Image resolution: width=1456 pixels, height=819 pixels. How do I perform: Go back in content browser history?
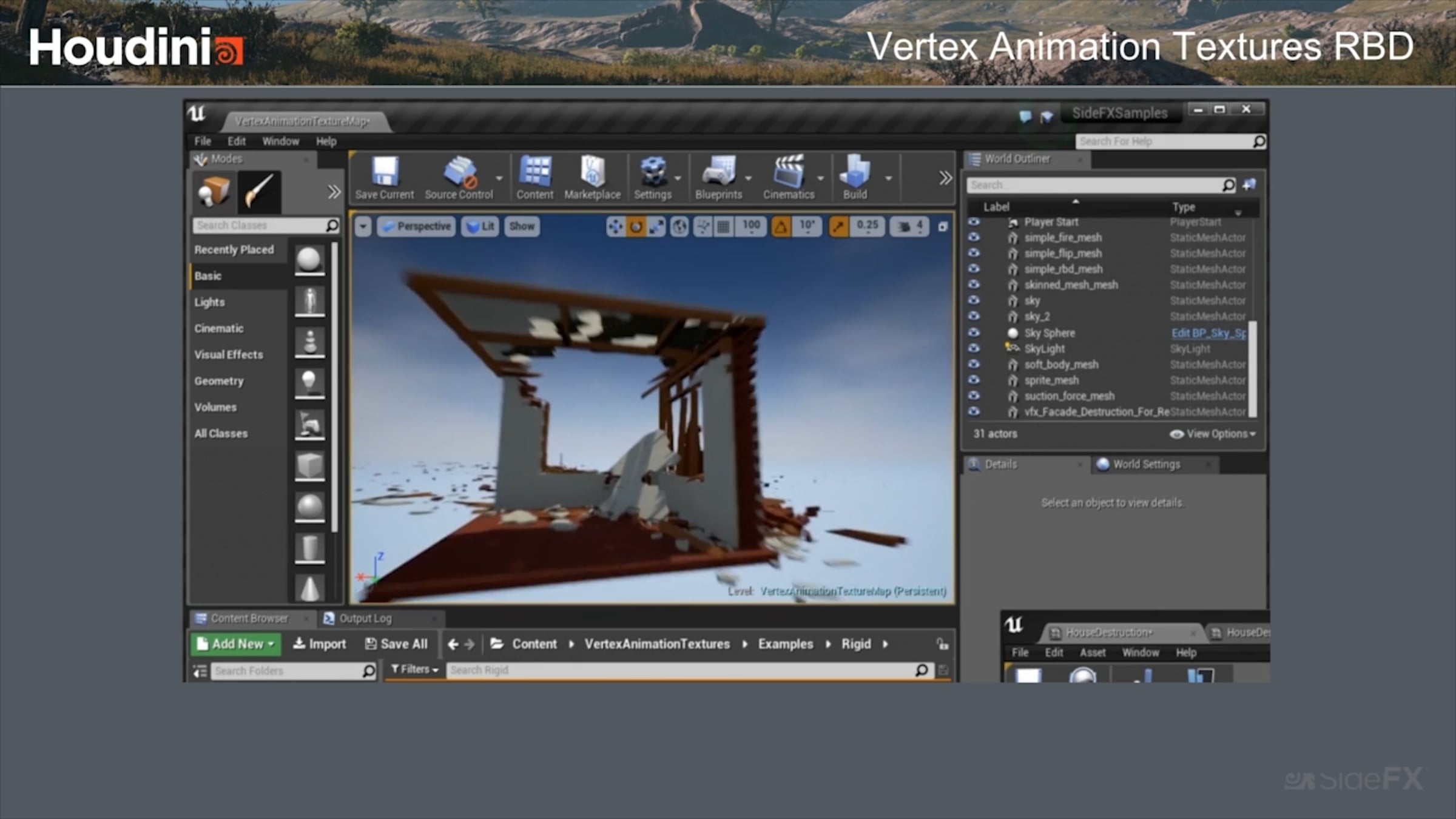click(x=453, y=644)
